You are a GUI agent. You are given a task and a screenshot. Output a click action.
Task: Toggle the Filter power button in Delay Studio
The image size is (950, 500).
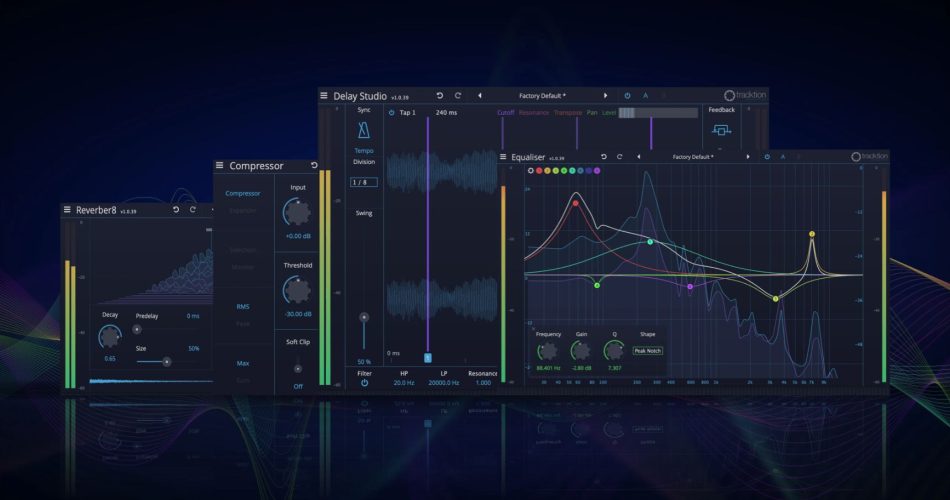coord(364,383)
